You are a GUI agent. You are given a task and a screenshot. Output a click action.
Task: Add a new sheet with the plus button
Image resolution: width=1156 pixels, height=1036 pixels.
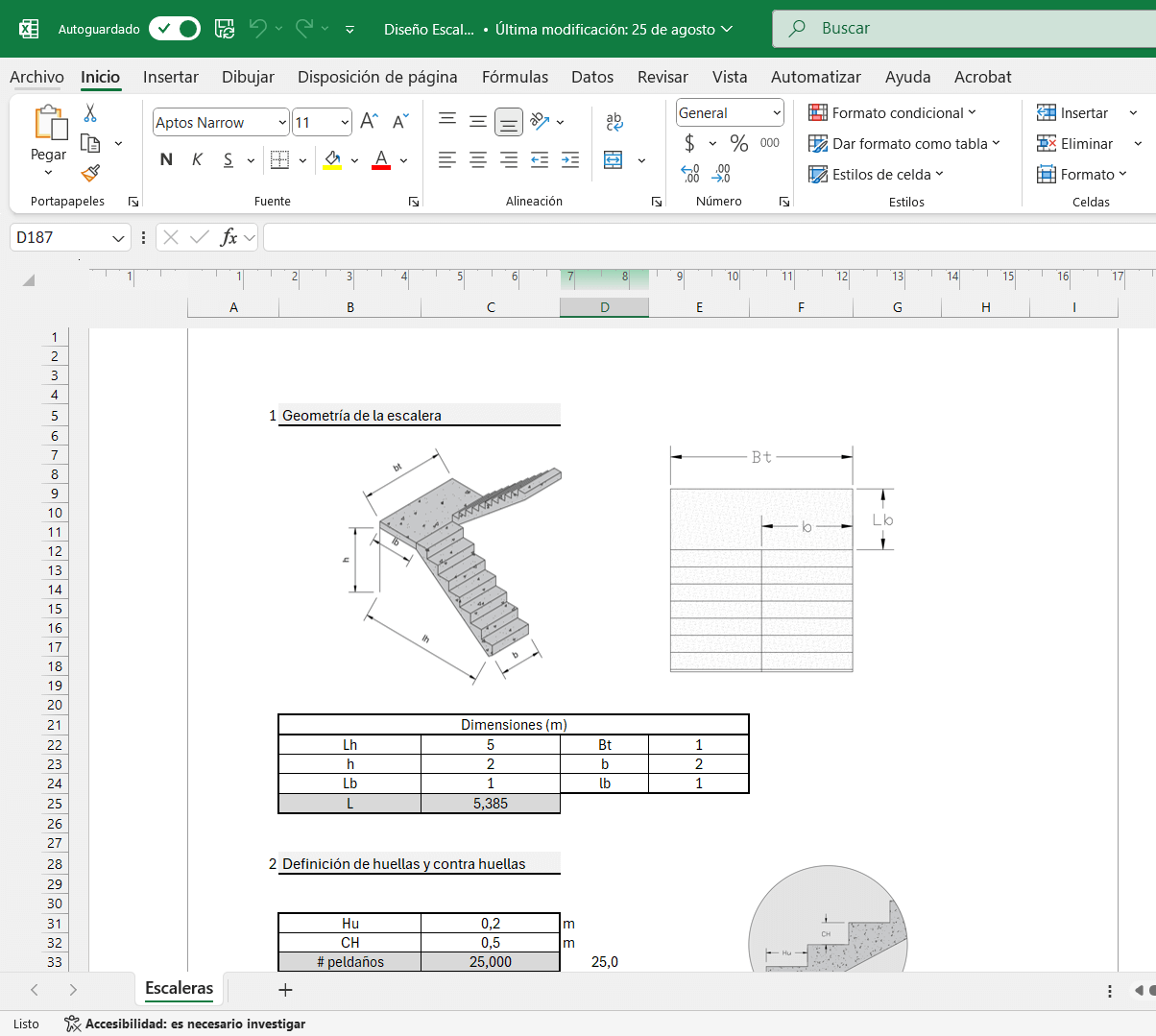coord(285,989)
